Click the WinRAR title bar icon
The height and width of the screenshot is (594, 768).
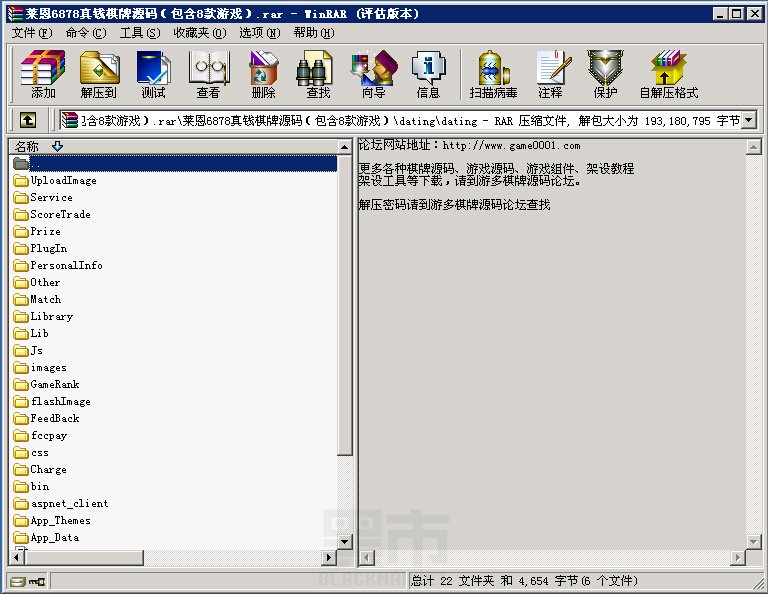[15, 14]
